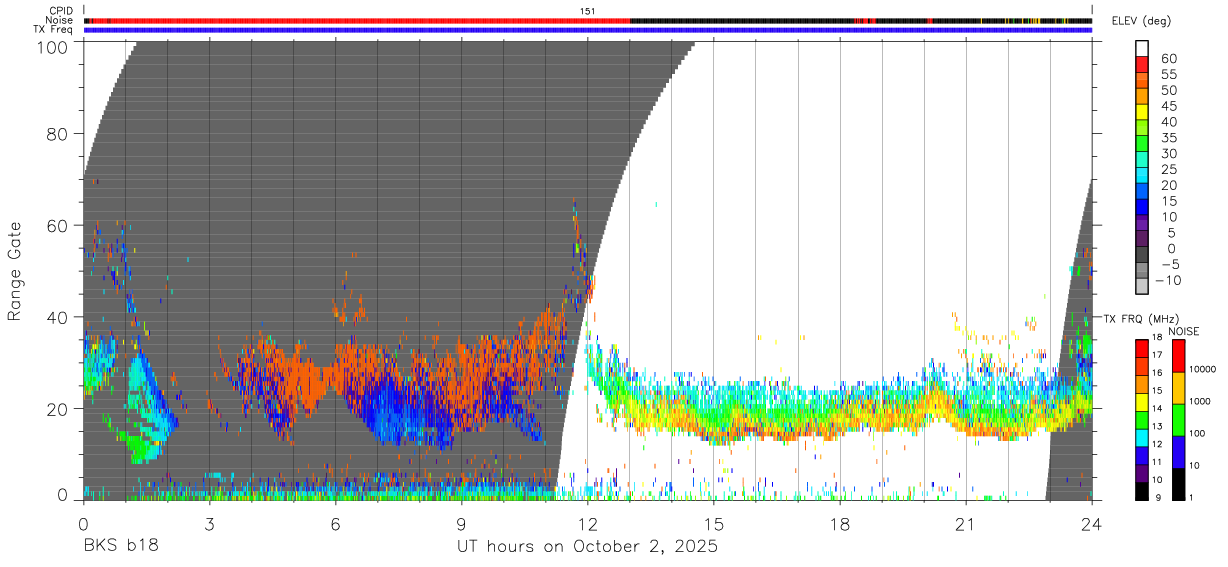Select yellow noise swatch between 1000 and 10000

pos(1179,388)
